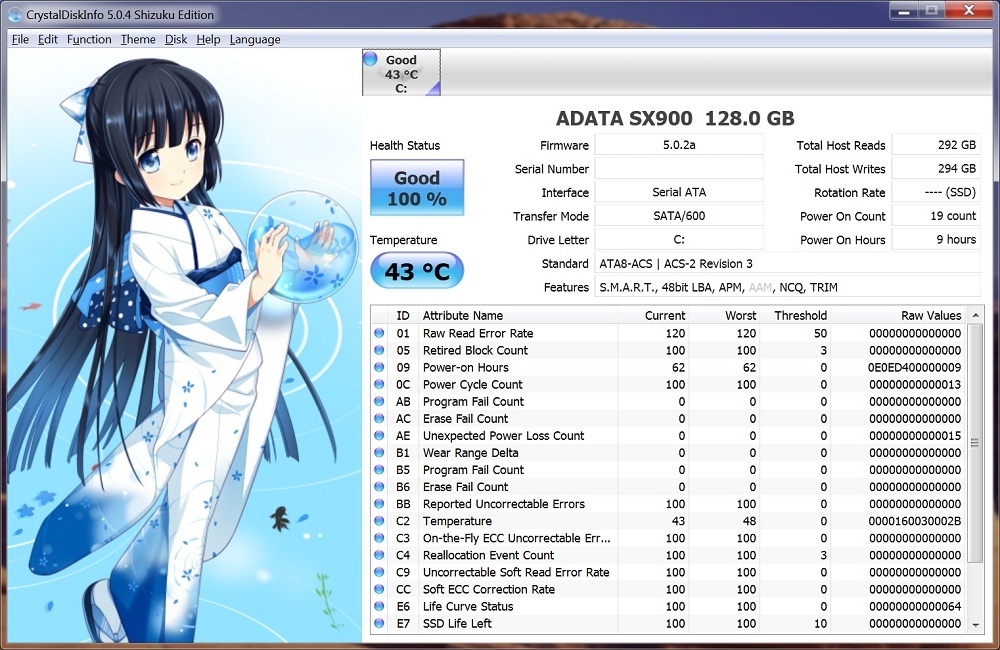Open the Disk menu
The width and height of the screenshot is (1000, 650).
coord(176,40)
